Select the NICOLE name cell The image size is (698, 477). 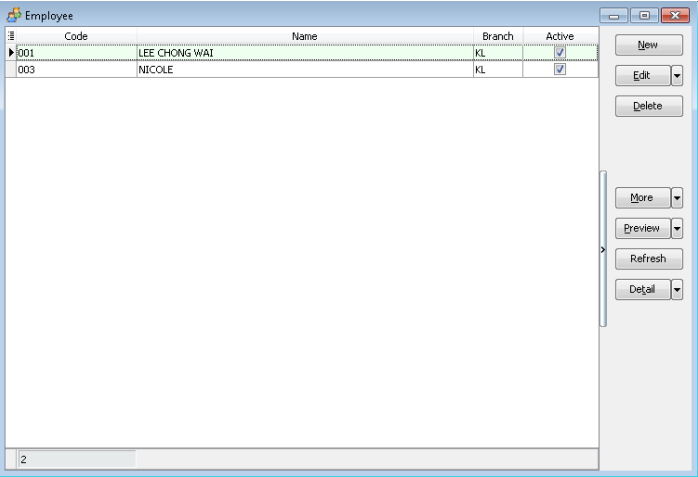pyautogui.click(x=305, y=69)
